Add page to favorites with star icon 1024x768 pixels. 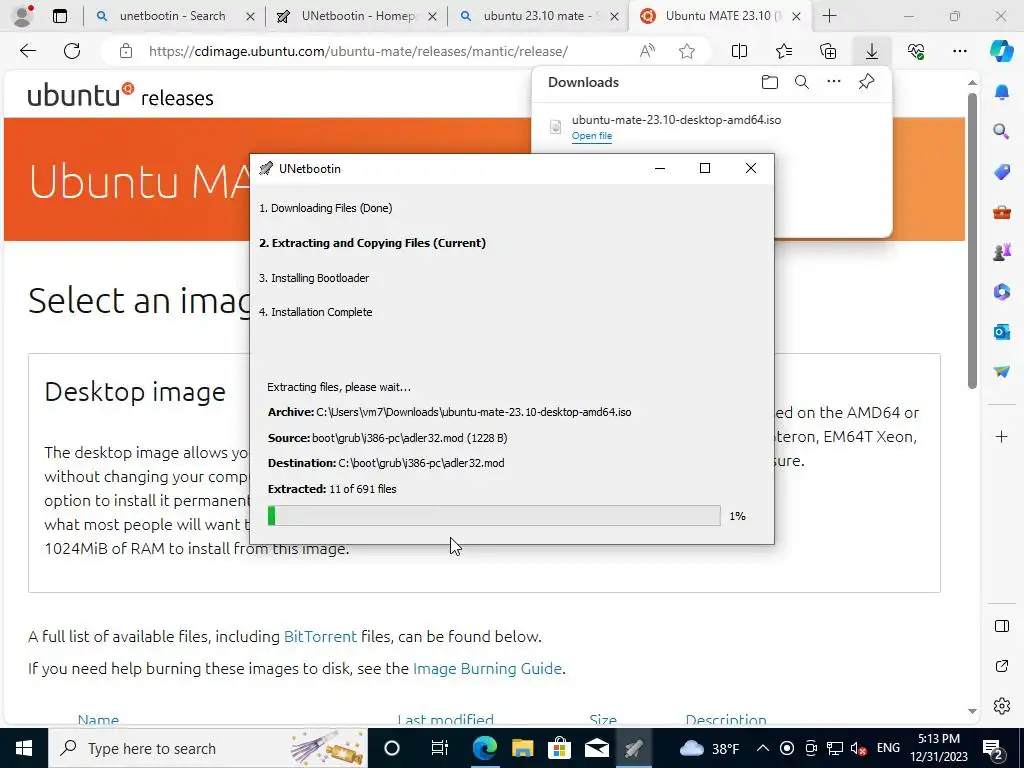[x=686, y=51]
